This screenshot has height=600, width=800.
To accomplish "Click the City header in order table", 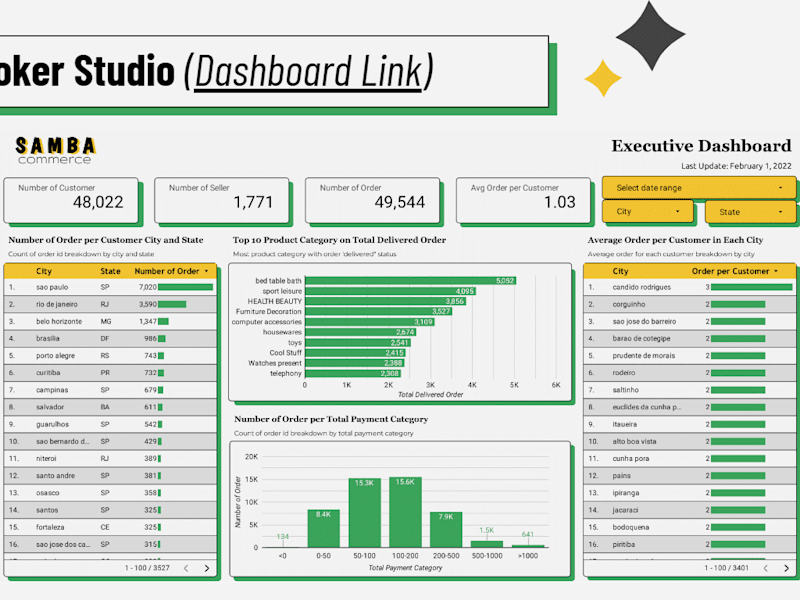I will (x=43, y=271).
